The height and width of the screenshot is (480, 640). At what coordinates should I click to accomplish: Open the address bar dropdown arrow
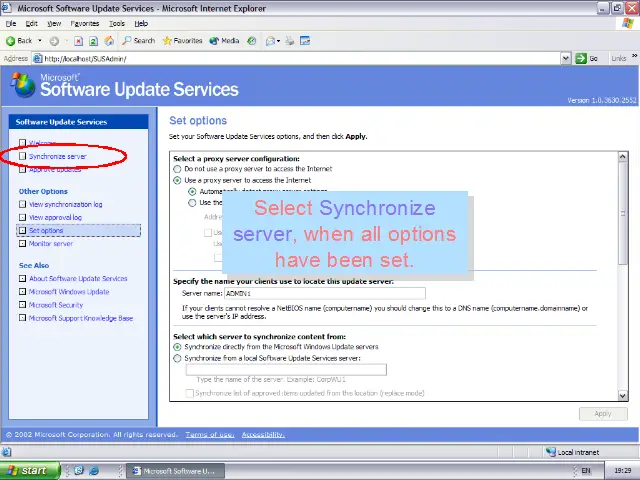[x=565, y=58]
